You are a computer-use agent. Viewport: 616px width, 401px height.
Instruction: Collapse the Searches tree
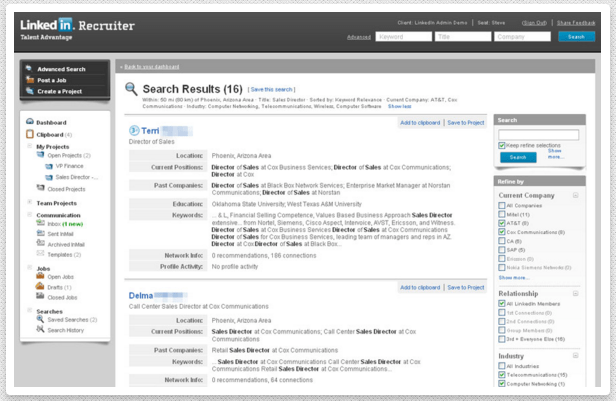(29, 310)
